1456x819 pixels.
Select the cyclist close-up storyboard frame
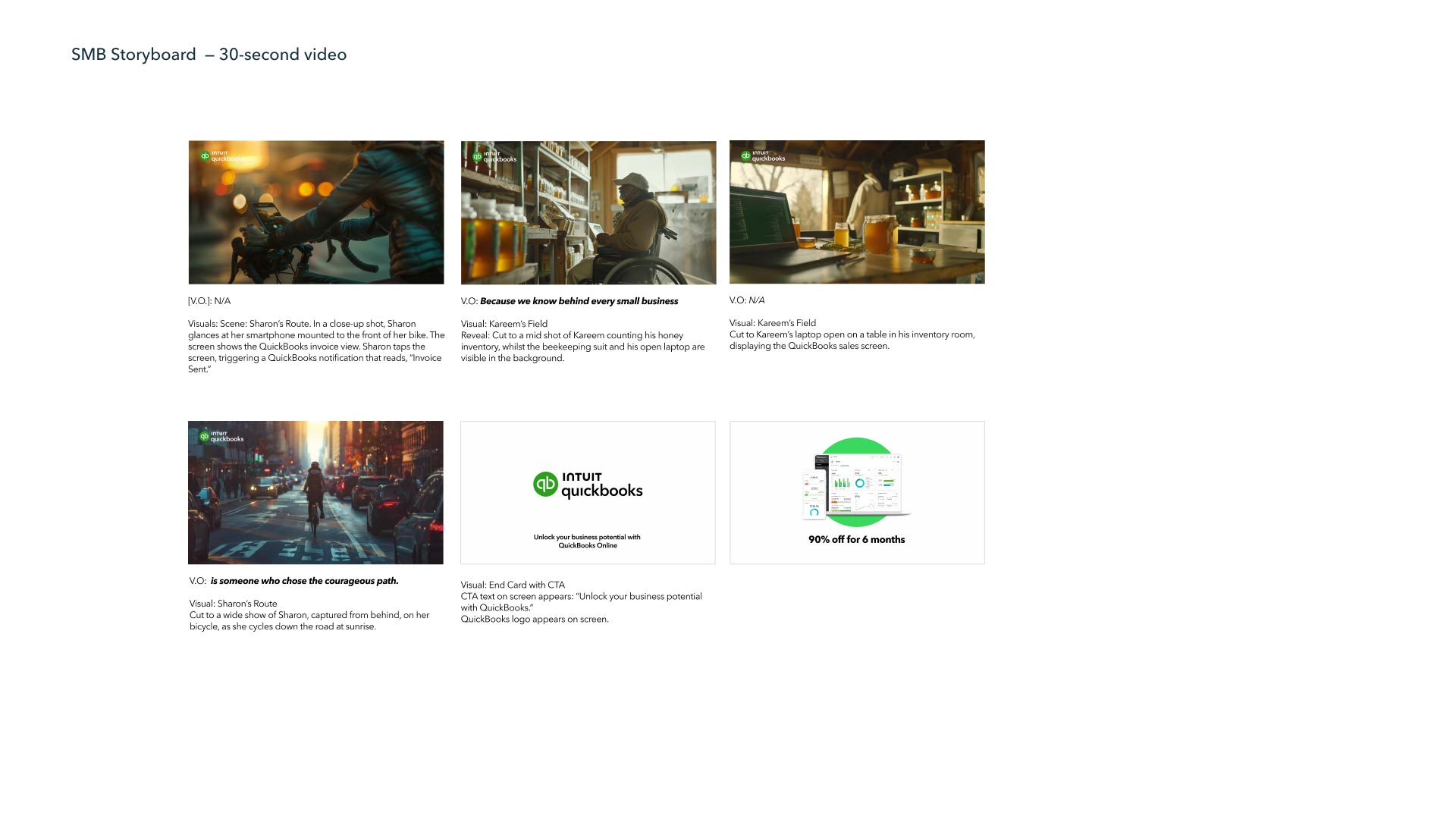(x=316, y=212)
